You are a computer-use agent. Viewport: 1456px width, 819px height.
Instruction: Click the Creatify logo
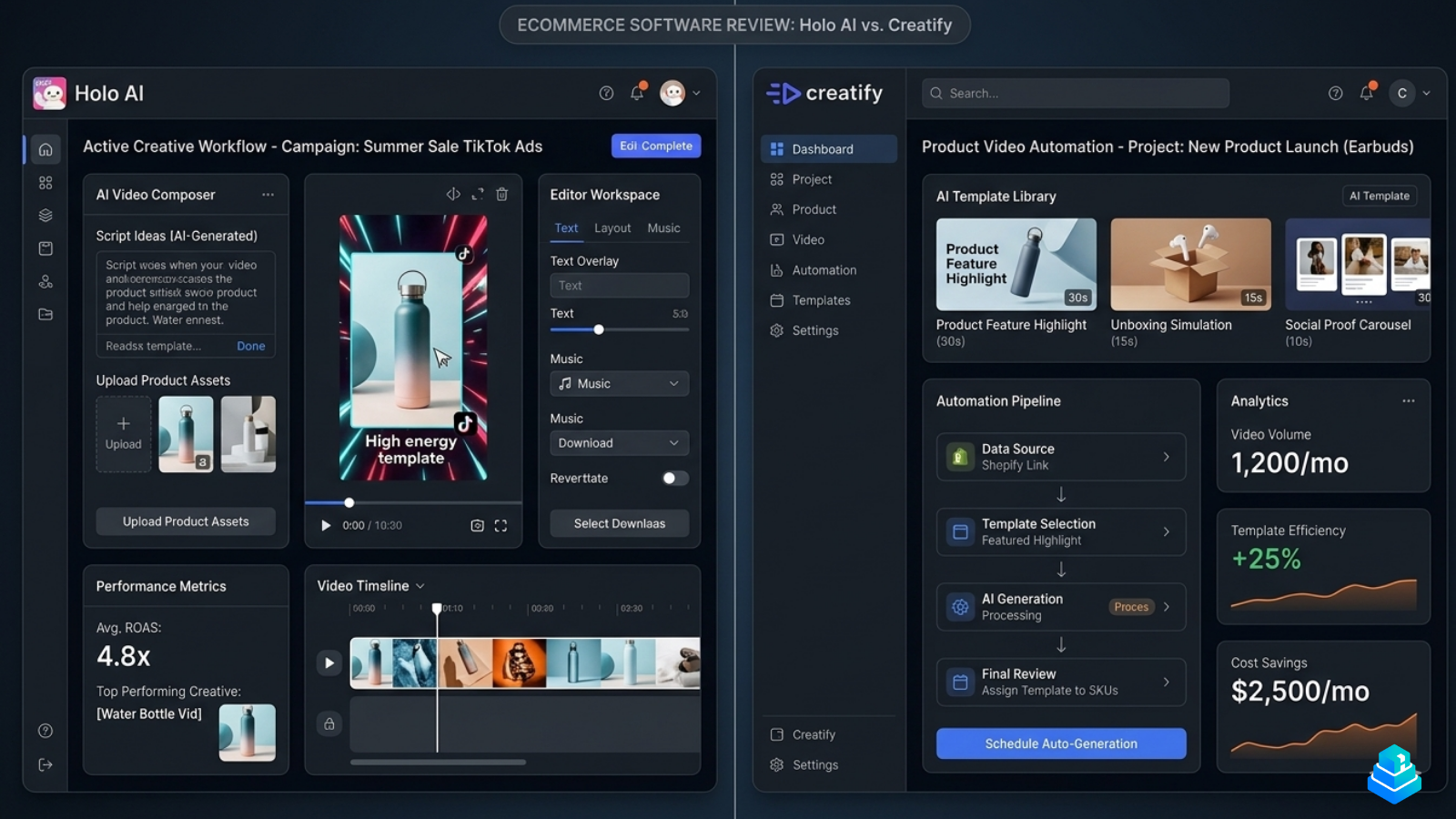tap(824, 93)
